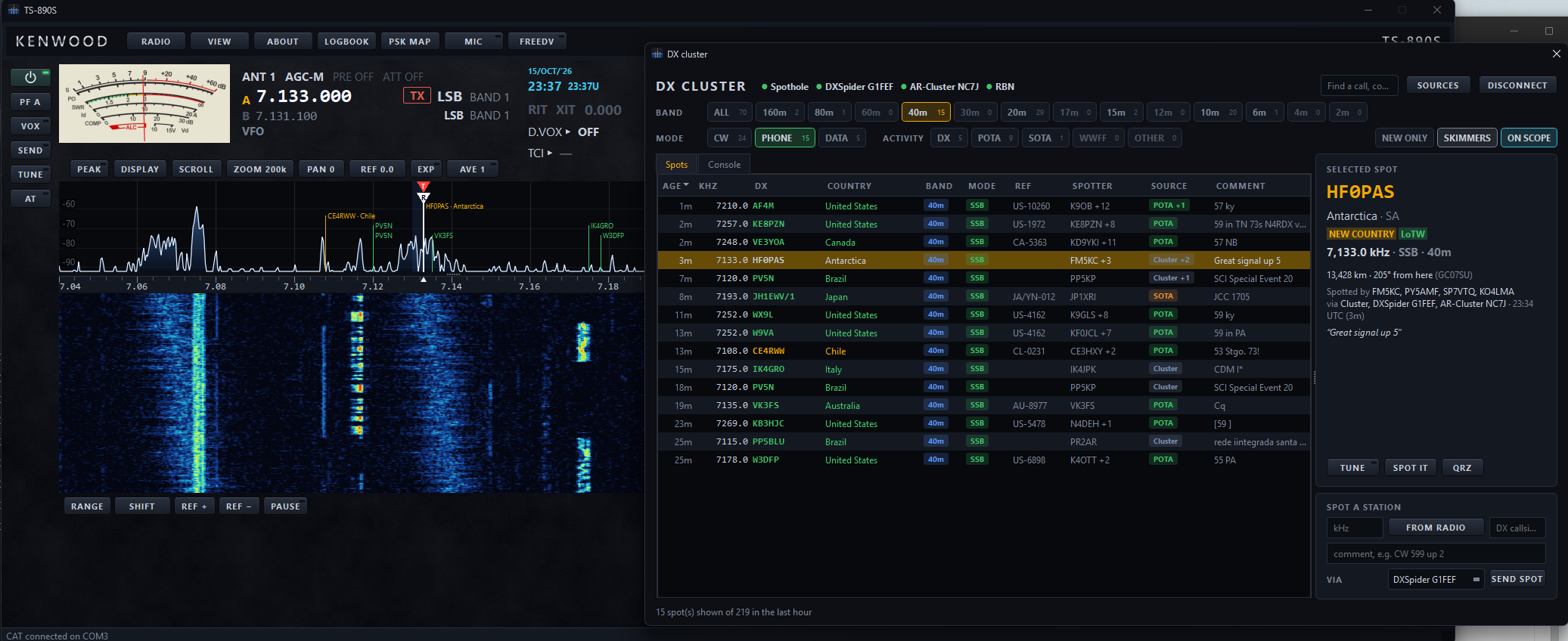Click the FROM RADIO button

click(1436, 528)
